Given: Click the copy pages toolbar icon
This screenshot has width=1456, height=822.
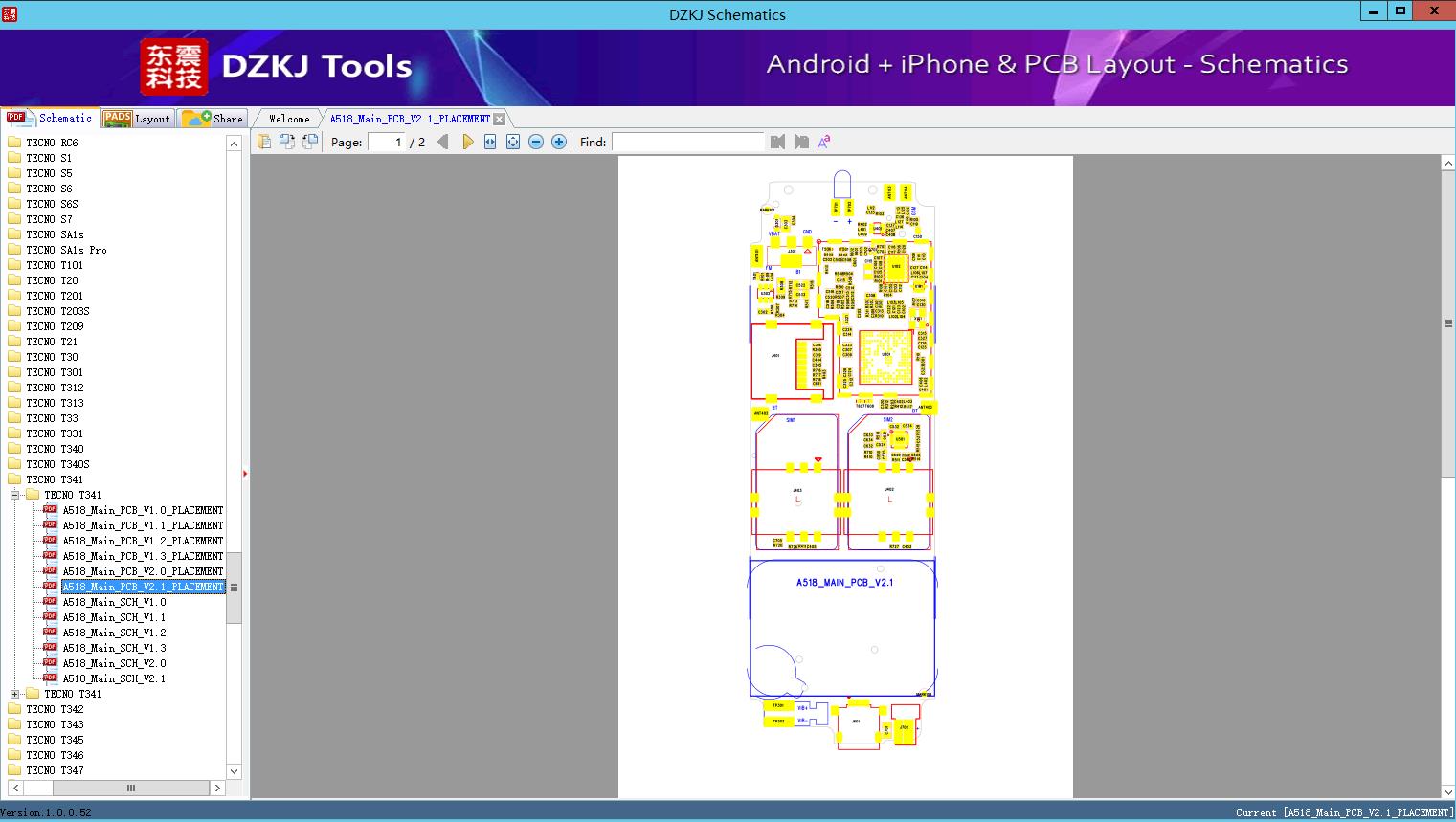Looking at the screenshot, I should [264, 142].
